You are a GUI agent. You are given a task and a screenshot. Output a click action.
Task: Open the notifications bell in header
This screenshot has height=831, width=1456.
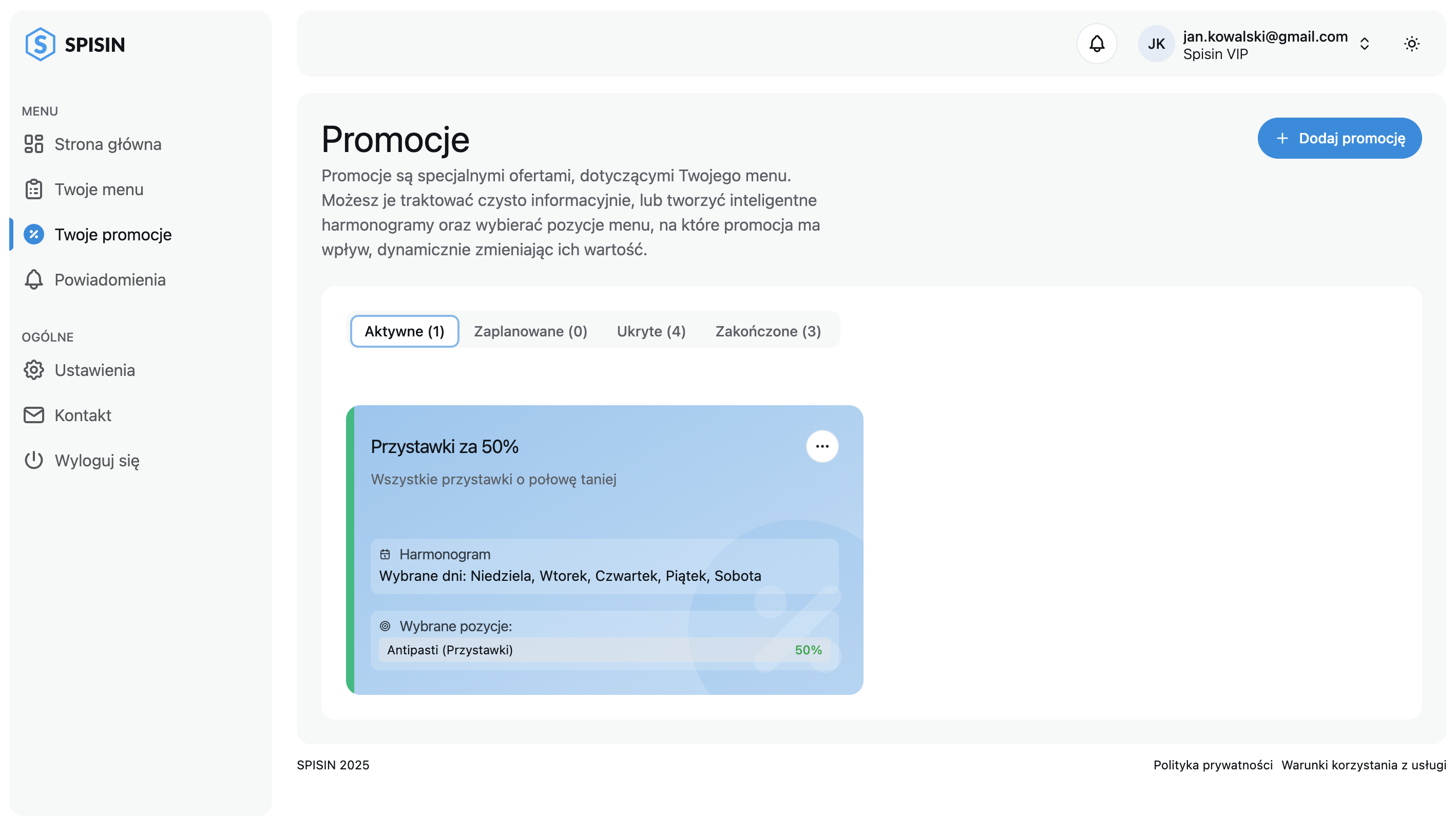coord(1096,44)
